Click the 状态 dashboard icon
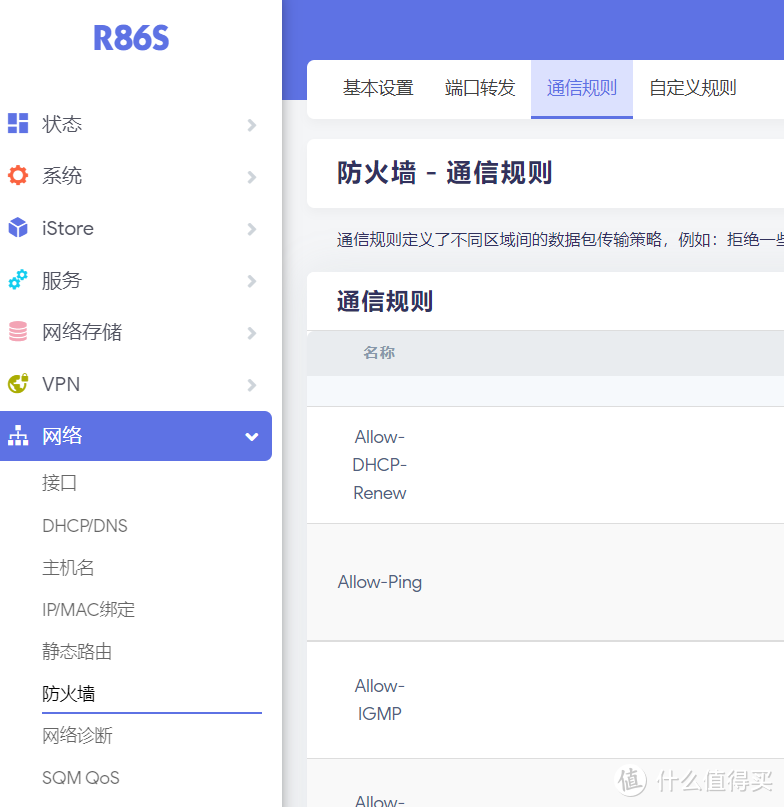 click(x=18, y=124)
